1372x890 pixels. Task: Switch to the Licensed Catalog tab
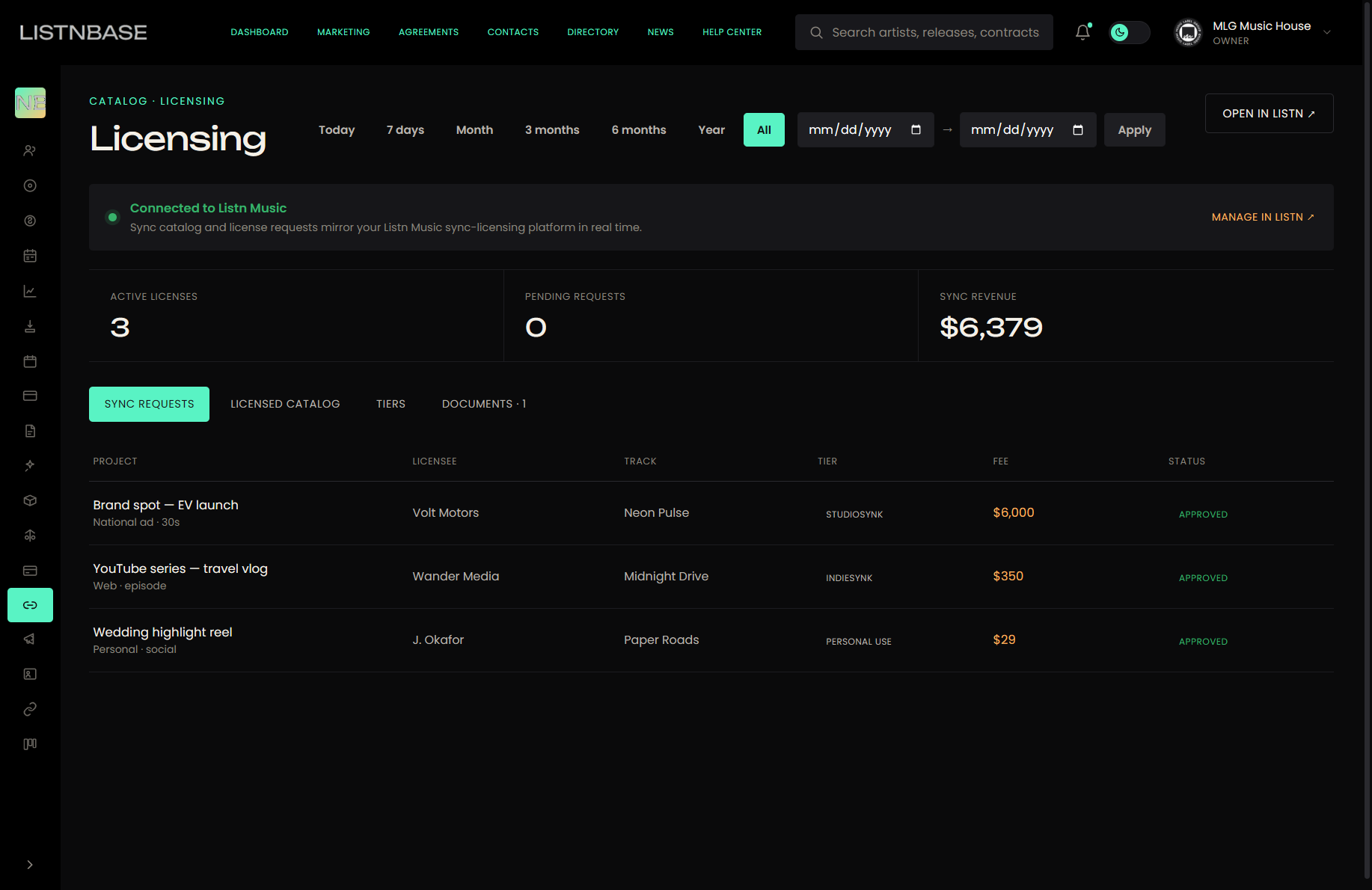(285, 404)
